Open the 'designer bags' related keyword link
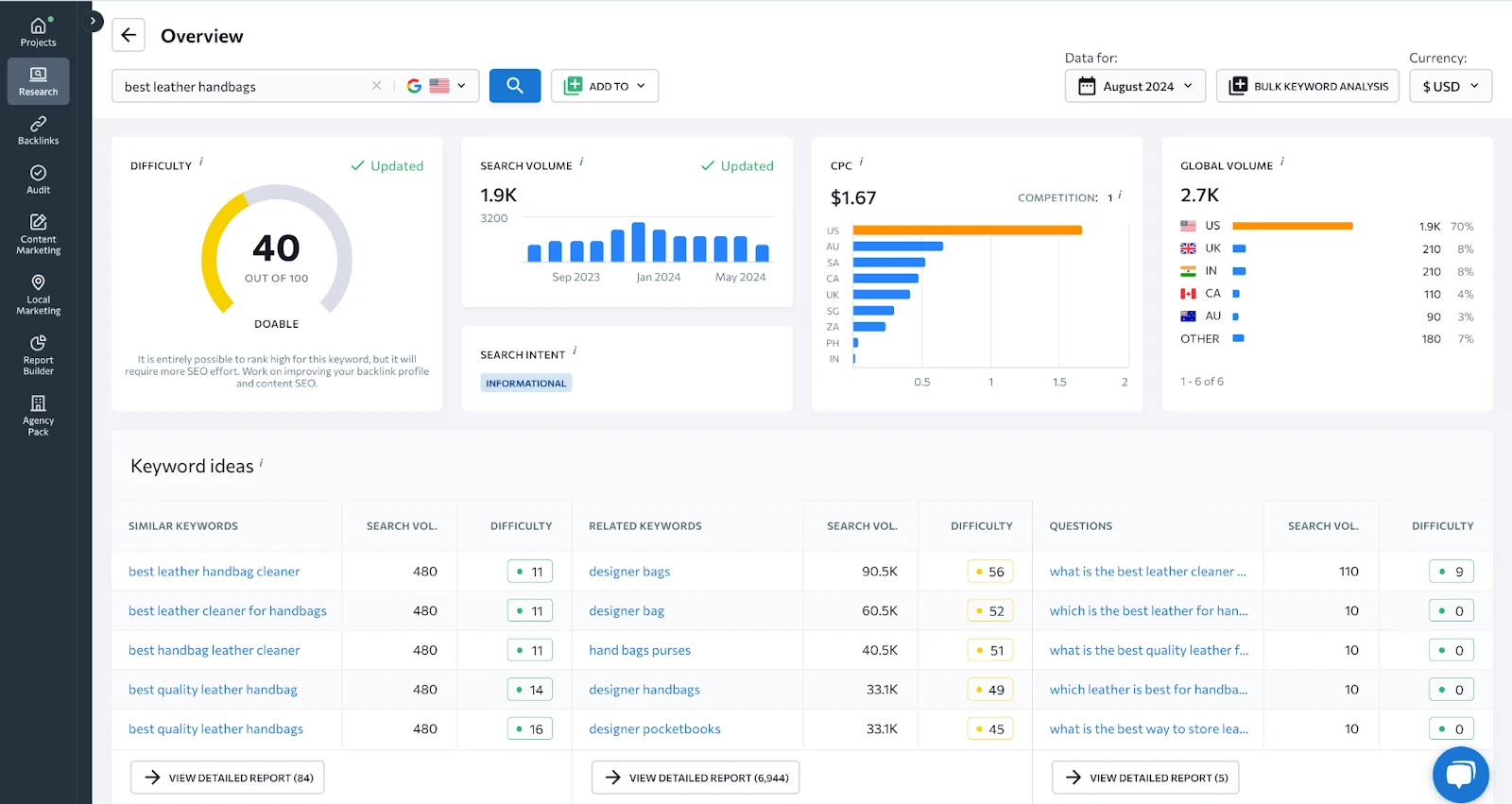This screenshot has height=804, width=1512. pos(629,572)
